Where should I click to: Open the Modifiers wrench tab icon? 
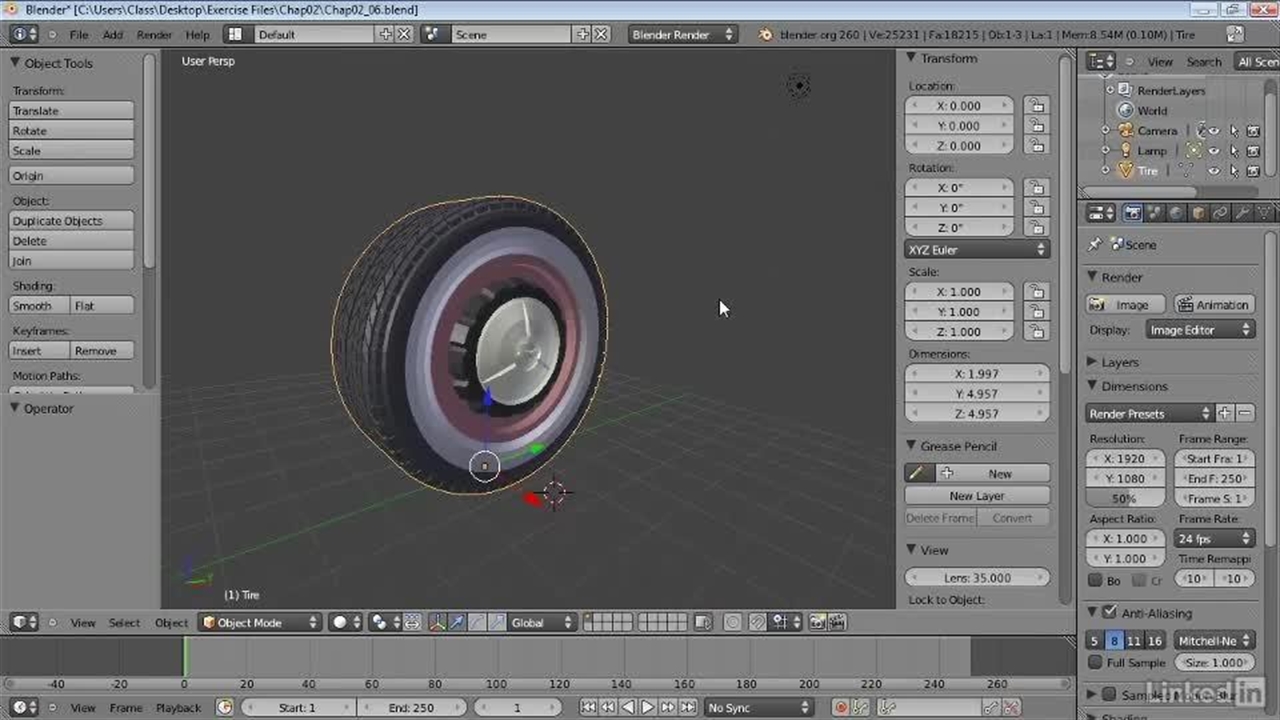click(x=1242, y=213)
